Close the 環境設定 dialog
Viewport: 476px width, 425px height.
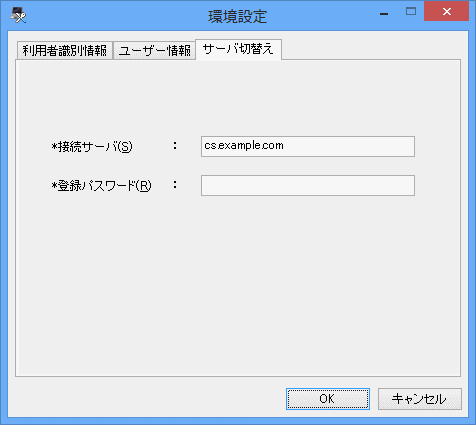coord(446,12)
